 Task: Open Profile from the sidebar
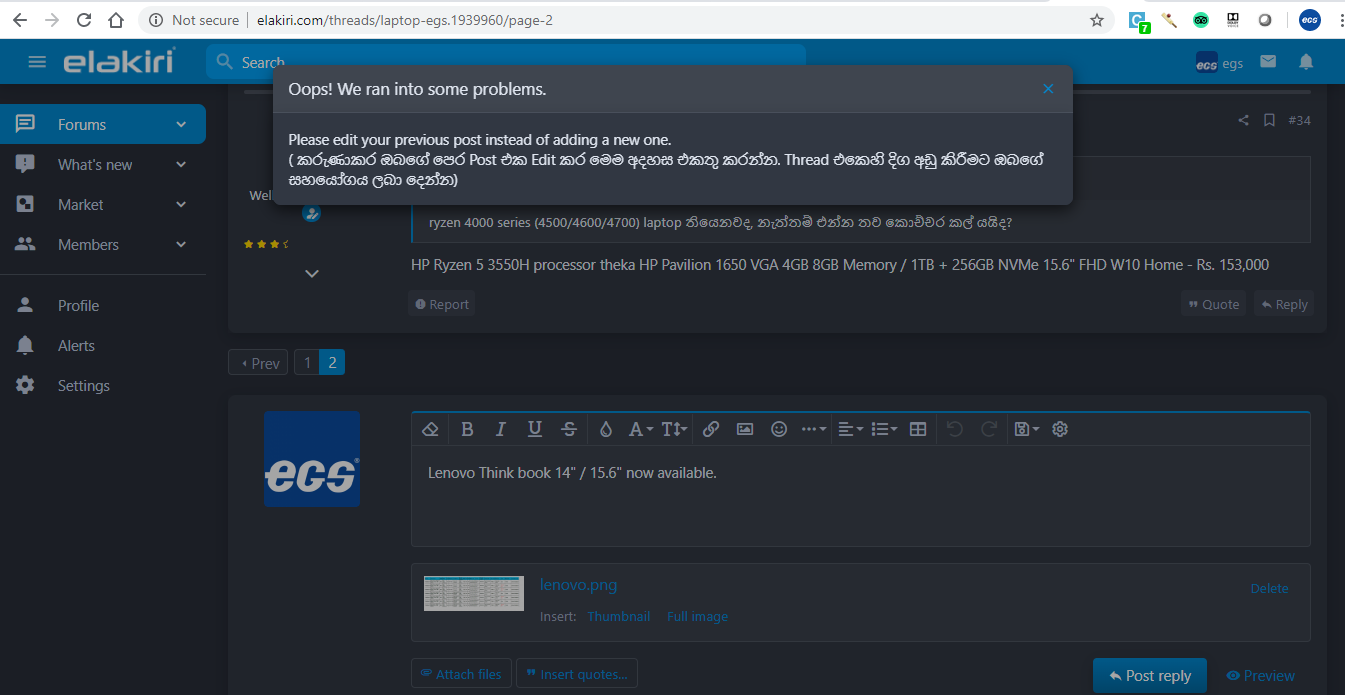(x=78, y=306)
